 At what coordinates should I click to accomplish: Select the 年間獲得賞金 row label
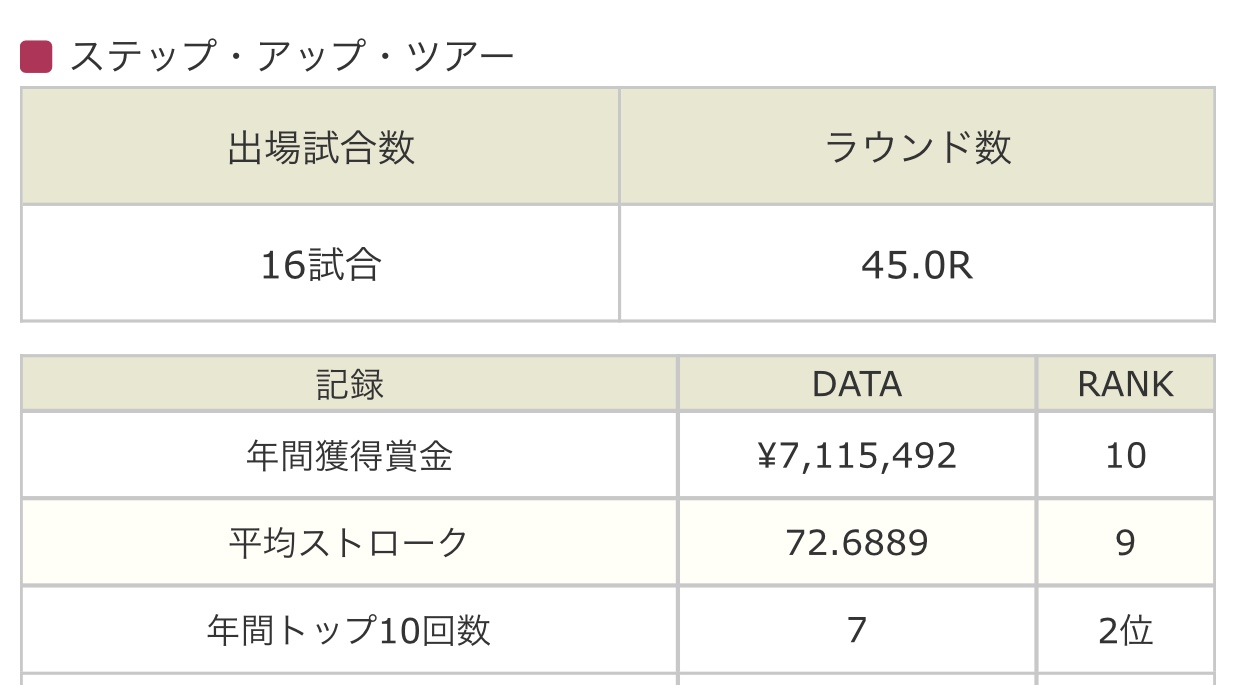(350, 456)
